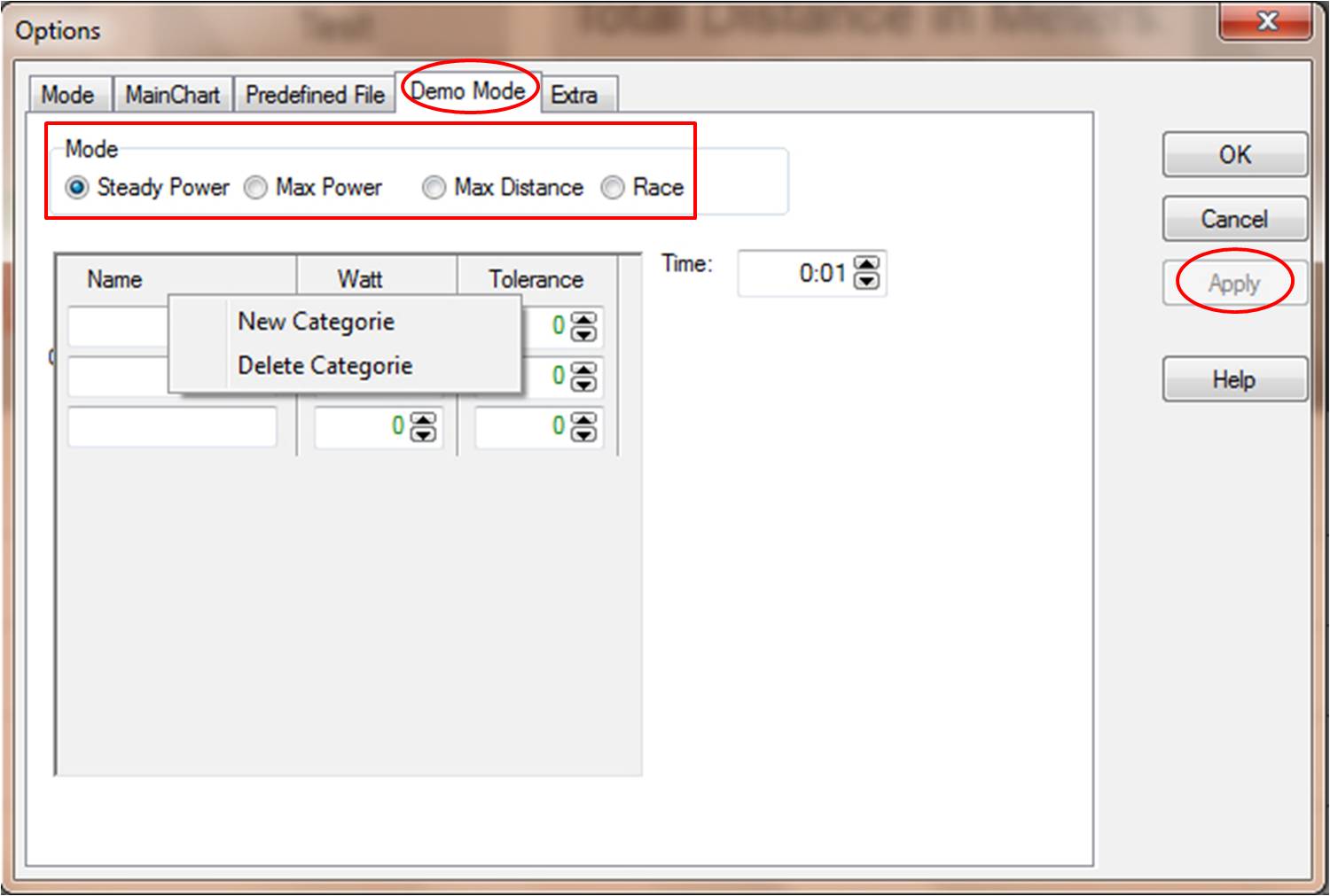This screenshot has height=896, width=1330.
Task: Open Help for the Options dialog
Action: pyautogui.click(x=1234, y=380)
